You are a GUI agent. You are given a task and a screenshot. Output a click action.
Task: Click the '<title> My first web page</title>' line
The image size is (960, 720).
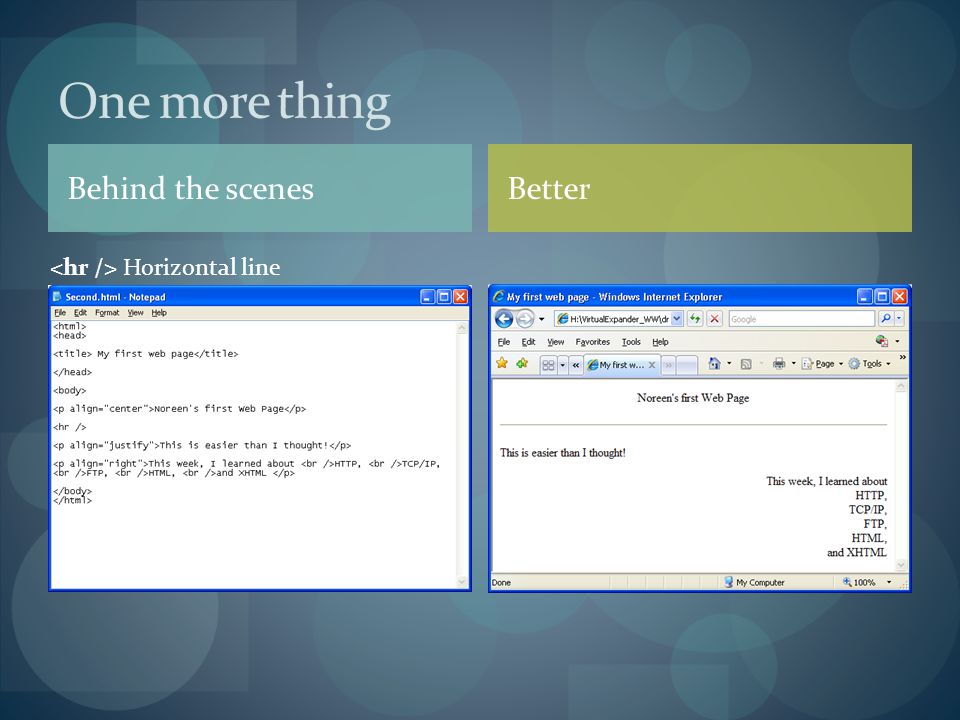[x=146, y=354]
